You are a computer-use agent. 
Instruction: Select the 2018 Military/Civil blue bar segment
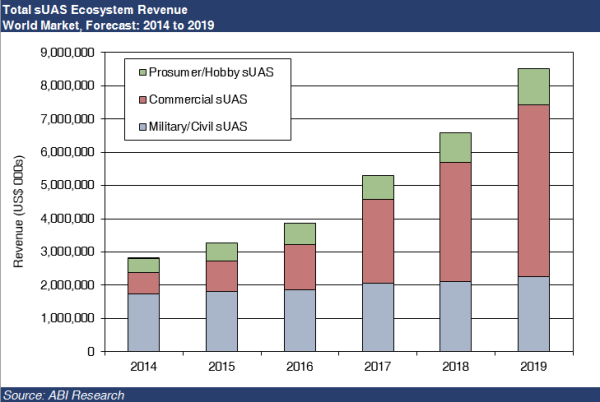coord(455,316)
